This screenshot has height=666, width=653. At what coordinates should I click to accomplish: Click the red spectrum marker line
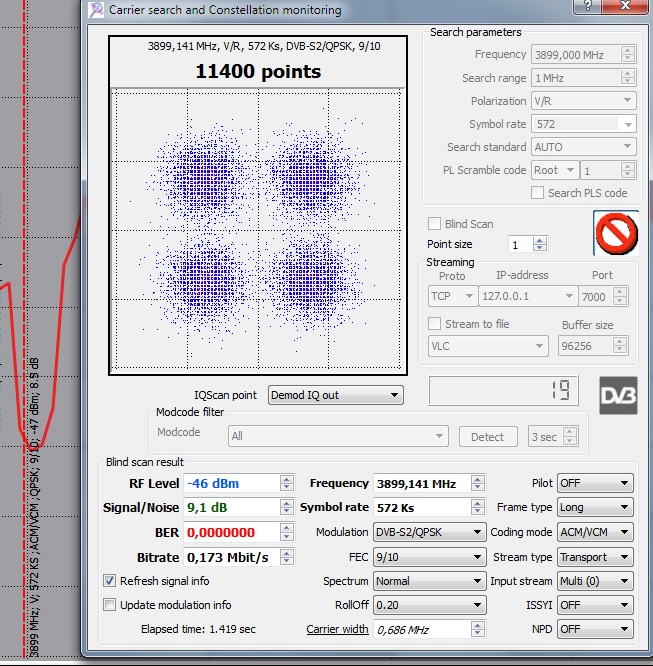point(25,331)
